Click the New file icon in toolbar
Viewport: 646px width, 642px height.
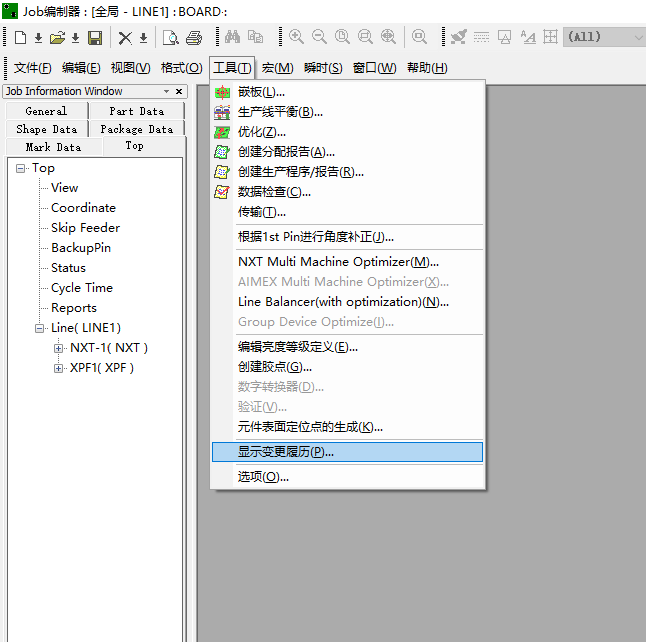tap(20, 38)
